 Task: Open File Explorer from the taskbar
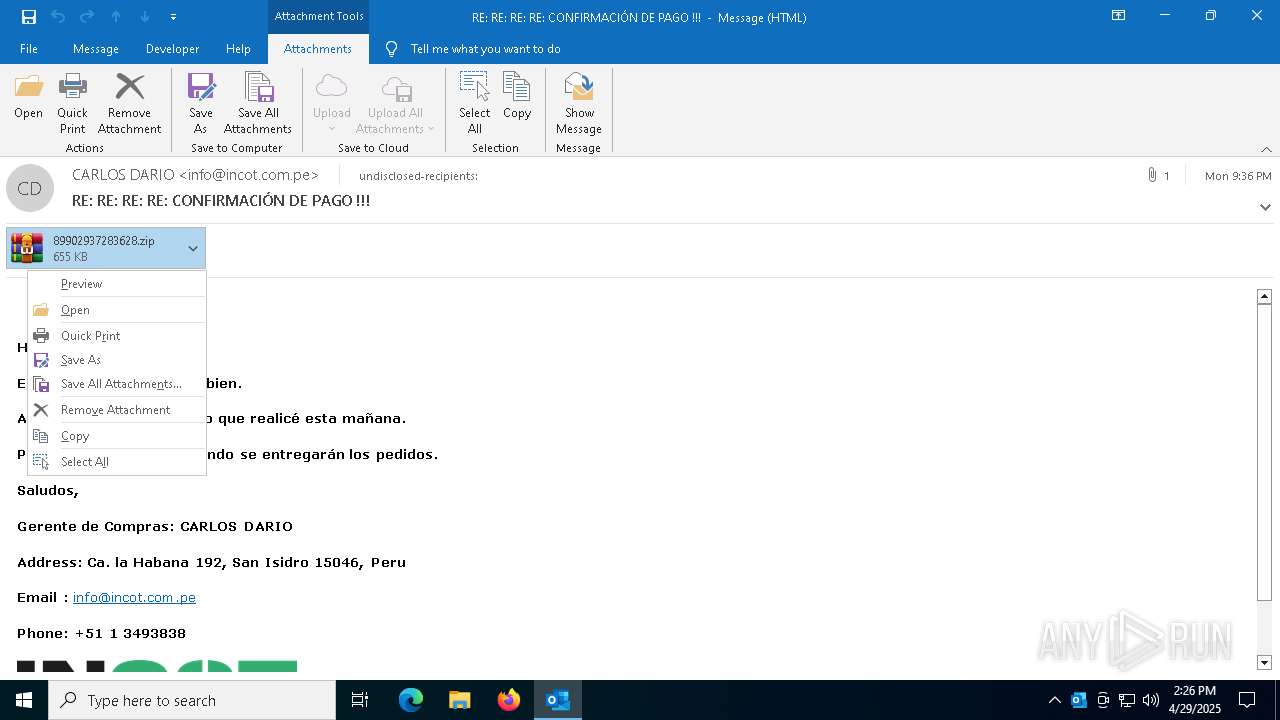point(459,700)
